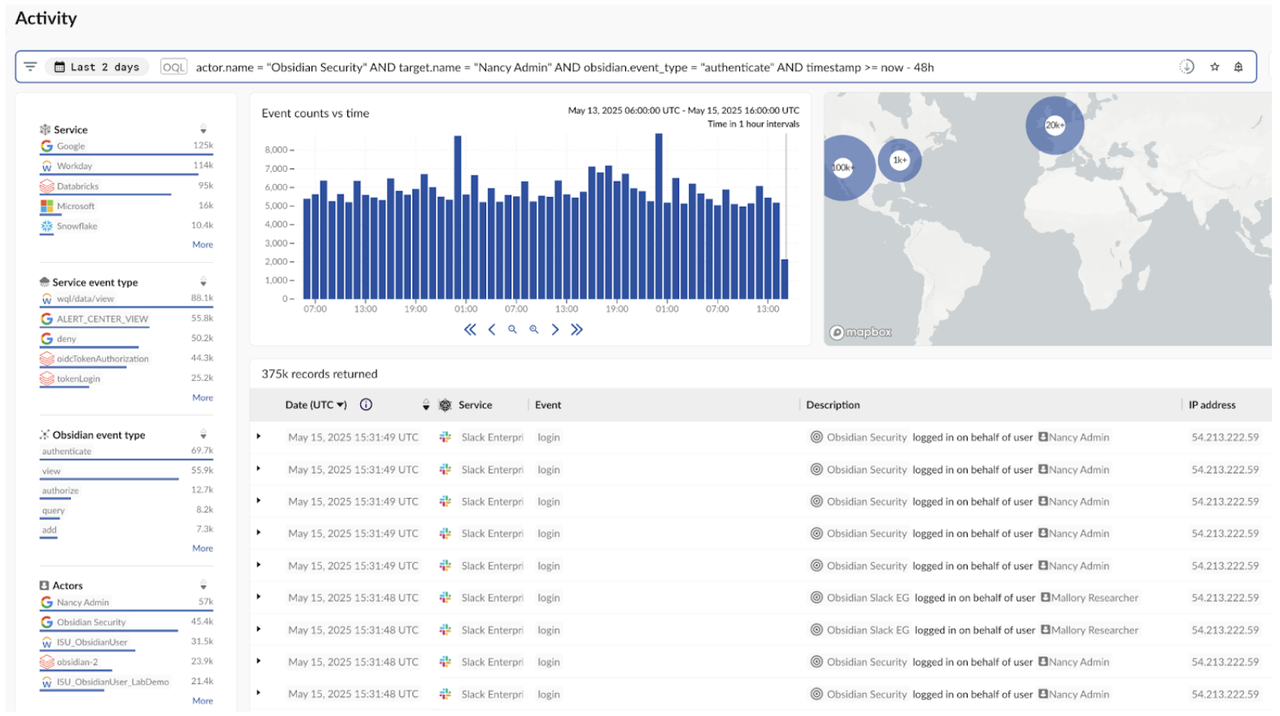This screenshot has width=1280, height=716.
Task: Click the info icon beside Date (UTC)
Action: coord(366,405)
